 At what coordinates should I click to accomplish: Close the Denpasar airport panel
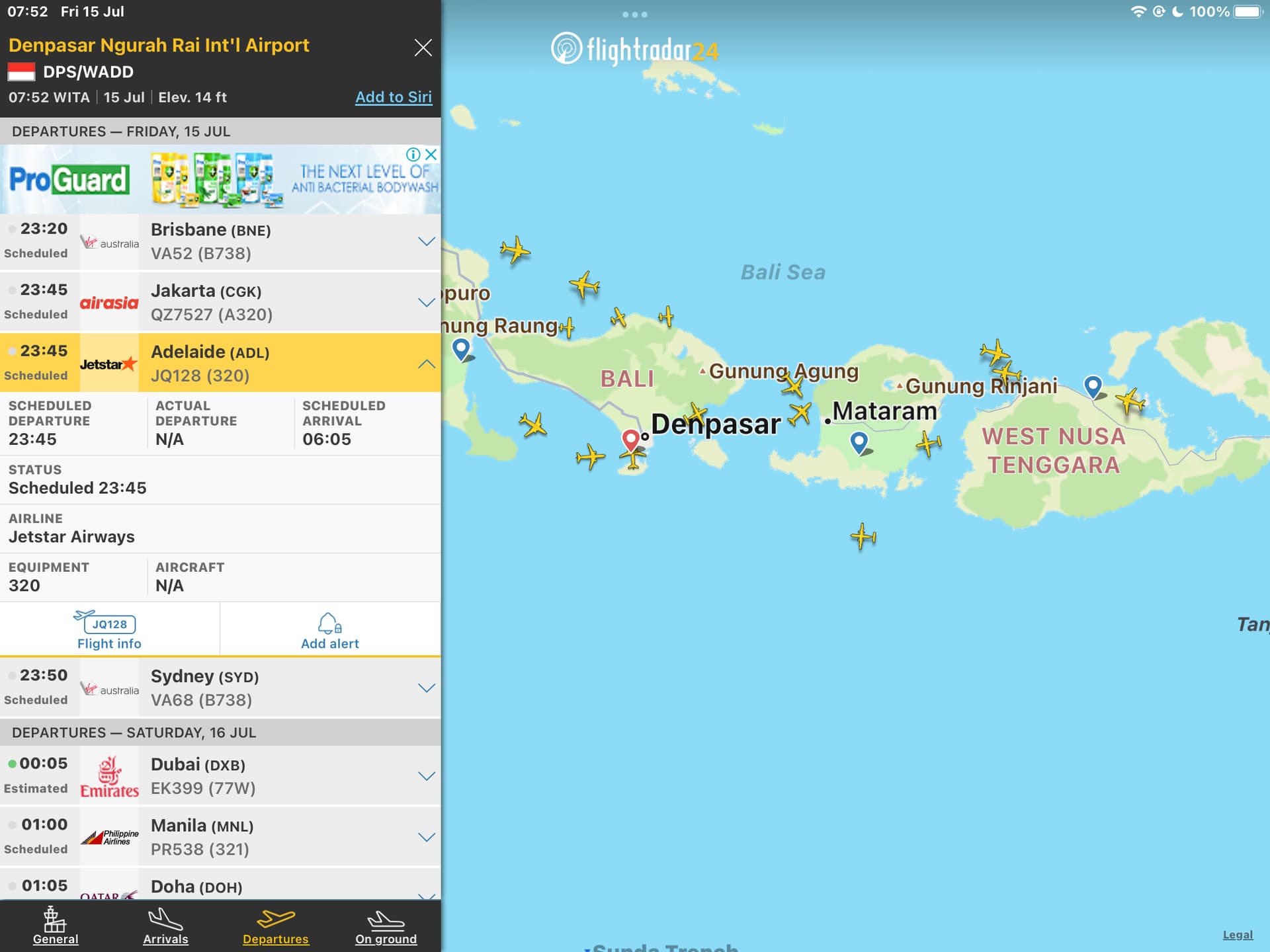pyautogui.click(x=423, y=48)
